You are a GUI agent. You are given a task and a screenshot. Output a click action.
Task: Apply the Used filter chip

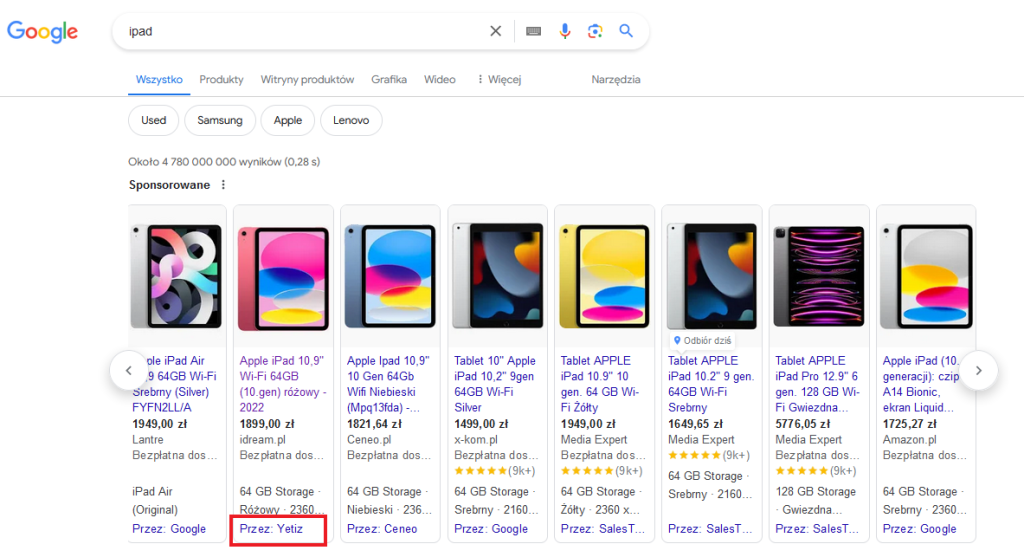[153, 120]
